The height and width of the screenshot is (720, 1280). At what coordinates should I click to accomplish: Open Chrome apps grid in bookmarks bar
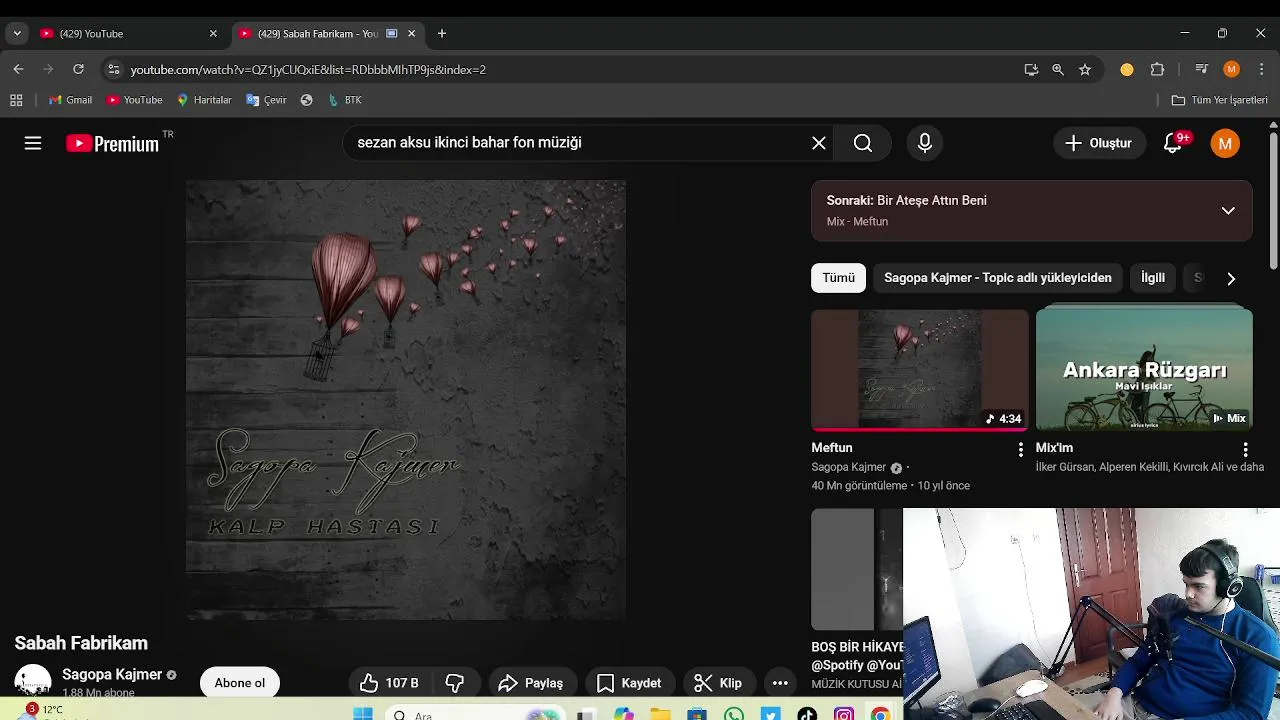16,100
